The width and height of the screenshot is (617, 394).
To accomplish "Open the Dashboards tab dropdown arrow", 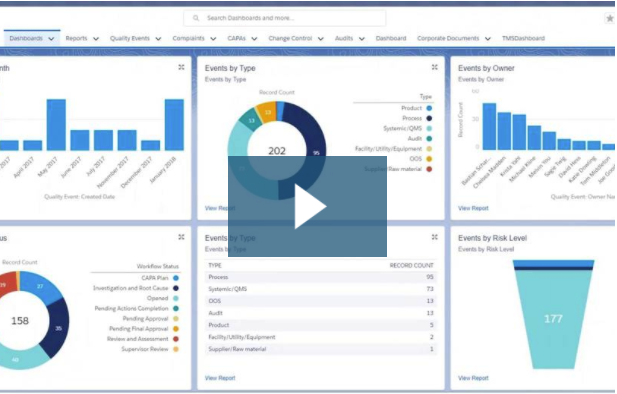I will pos(51,39).
